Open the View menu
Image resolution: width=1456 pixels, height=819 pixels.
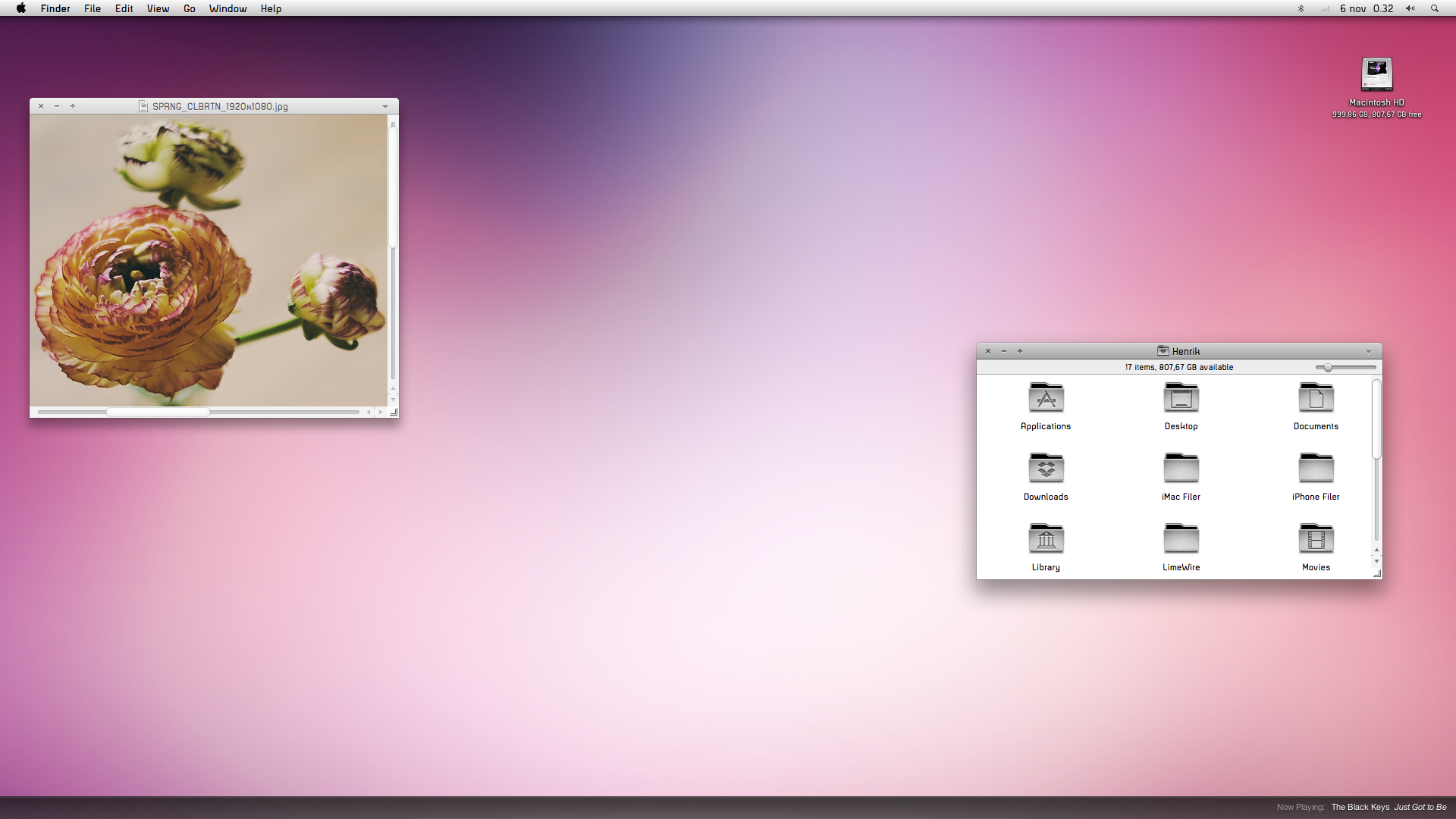coord(158,8)
